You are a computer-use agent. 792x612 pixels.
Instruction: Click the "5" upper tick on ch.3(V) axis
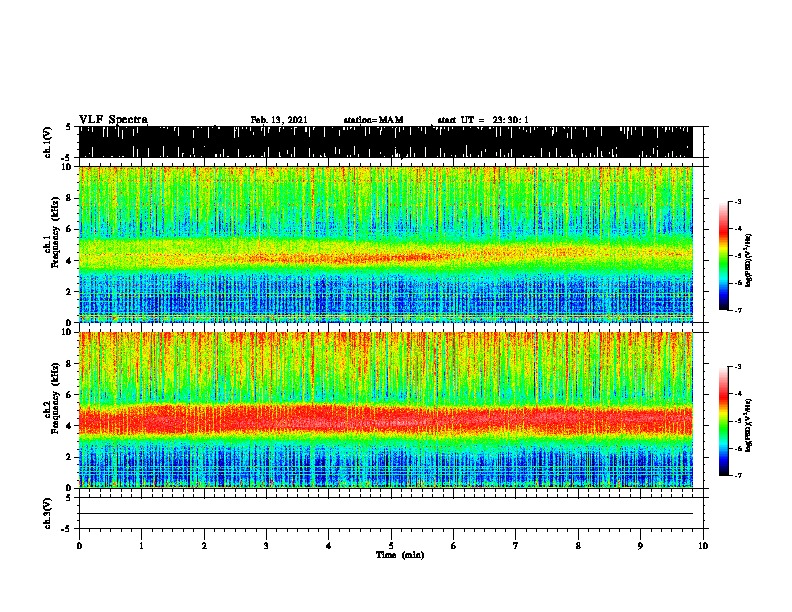click(68, 498)
